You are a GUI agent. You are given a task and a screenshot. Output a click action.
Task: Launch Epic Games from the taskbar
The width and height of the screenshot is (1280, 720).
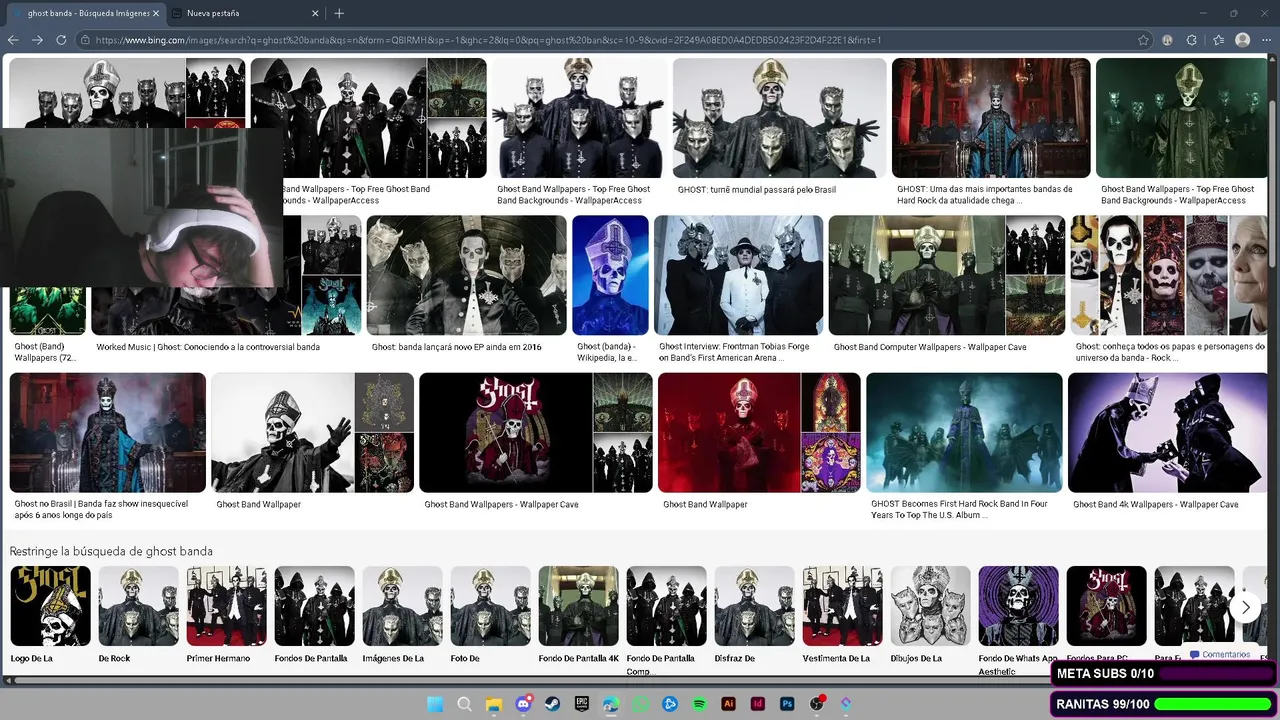click(x=582, y=704)
